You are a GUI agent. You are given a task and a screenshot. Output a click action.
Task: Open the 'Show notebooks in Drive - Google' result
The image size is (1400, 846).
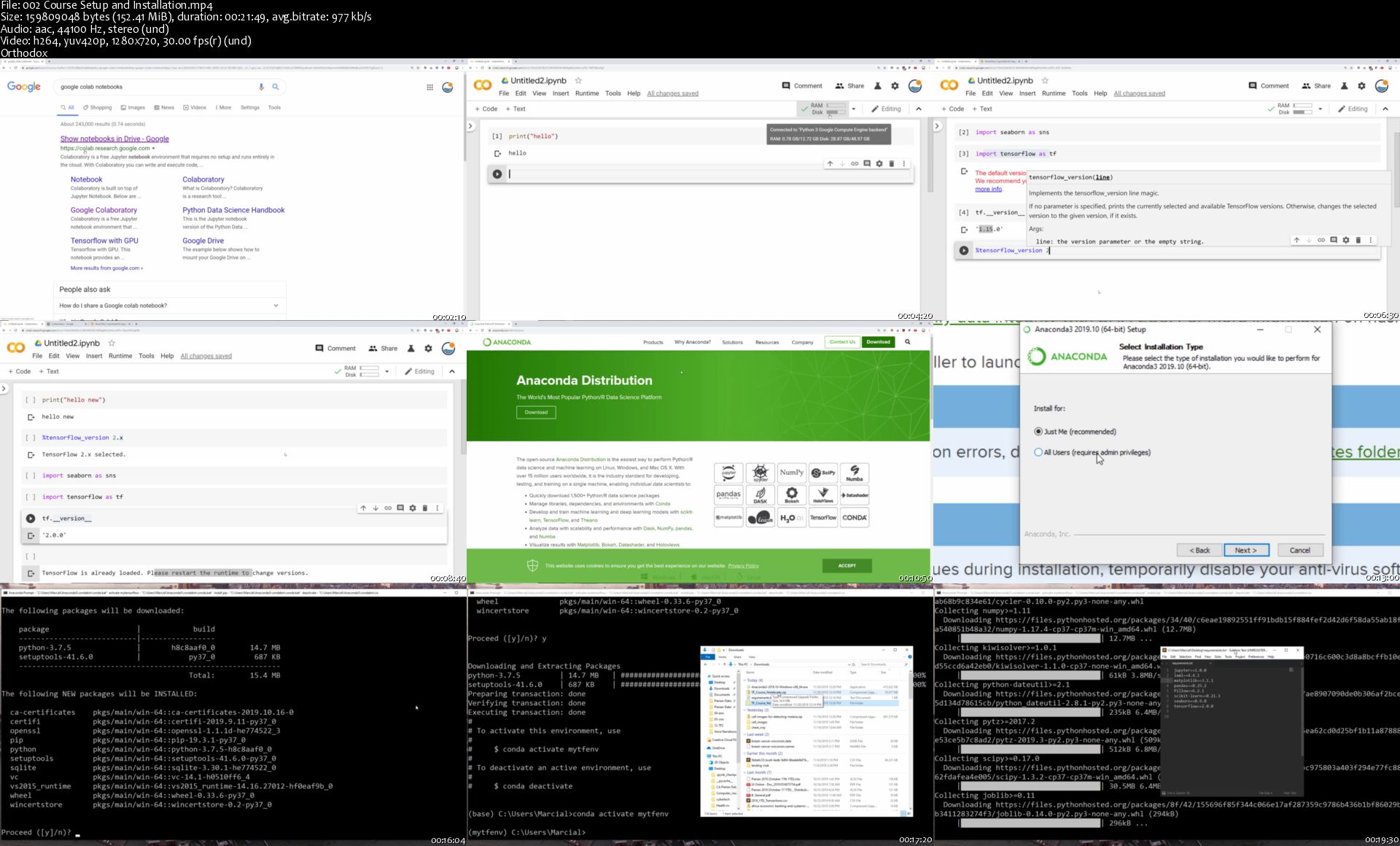pos(114,139)
